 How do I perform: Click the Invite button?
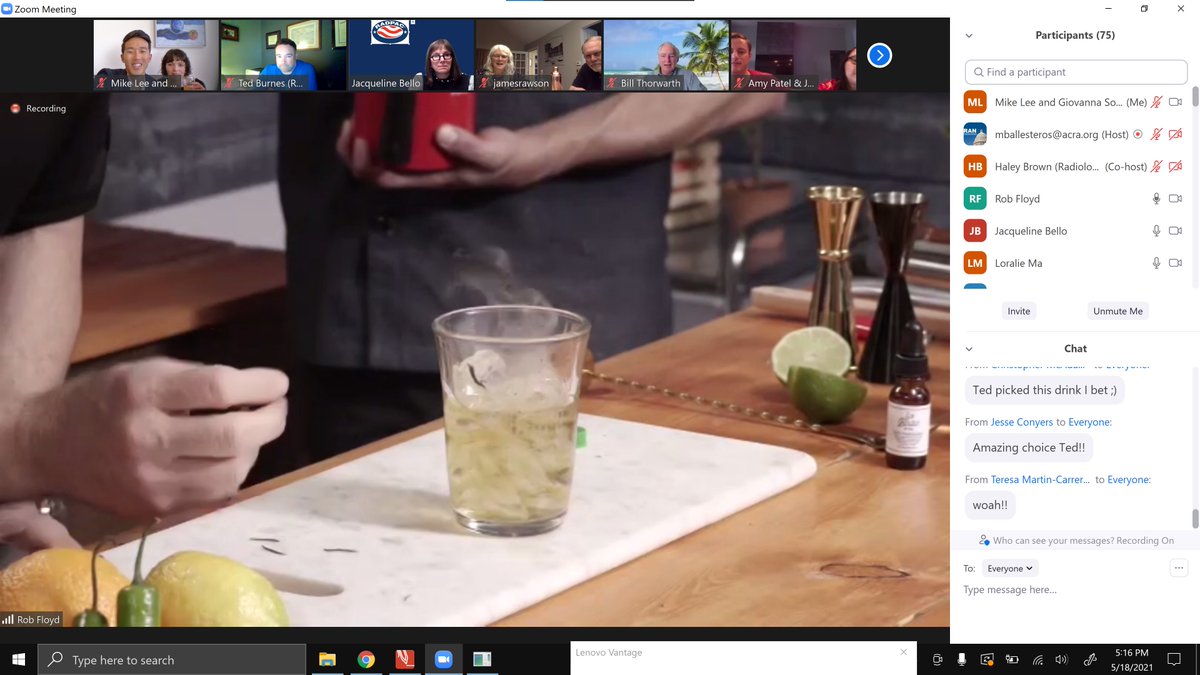click(1019, 311)
